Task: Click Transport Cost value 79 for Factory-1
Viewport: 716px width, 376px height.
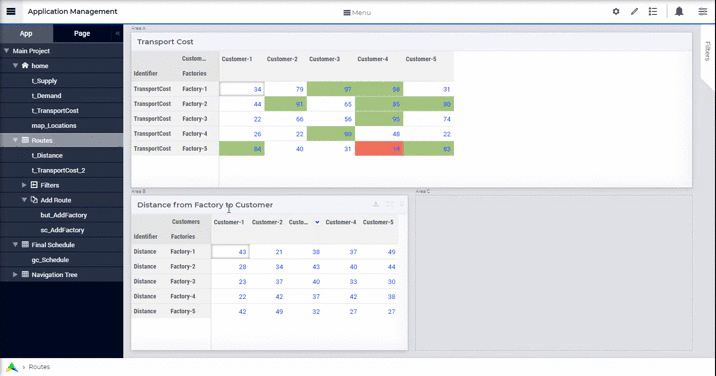Action: click(285, 89)
